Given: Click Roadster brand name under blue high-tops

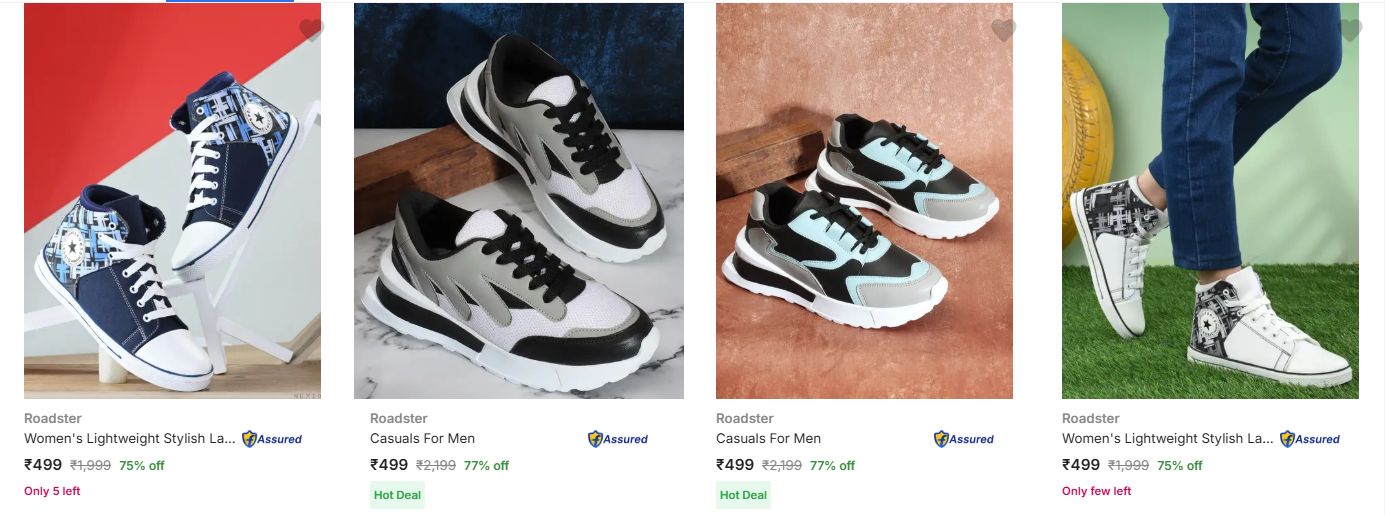Looking at the screenshot, I should coord(53,418).
